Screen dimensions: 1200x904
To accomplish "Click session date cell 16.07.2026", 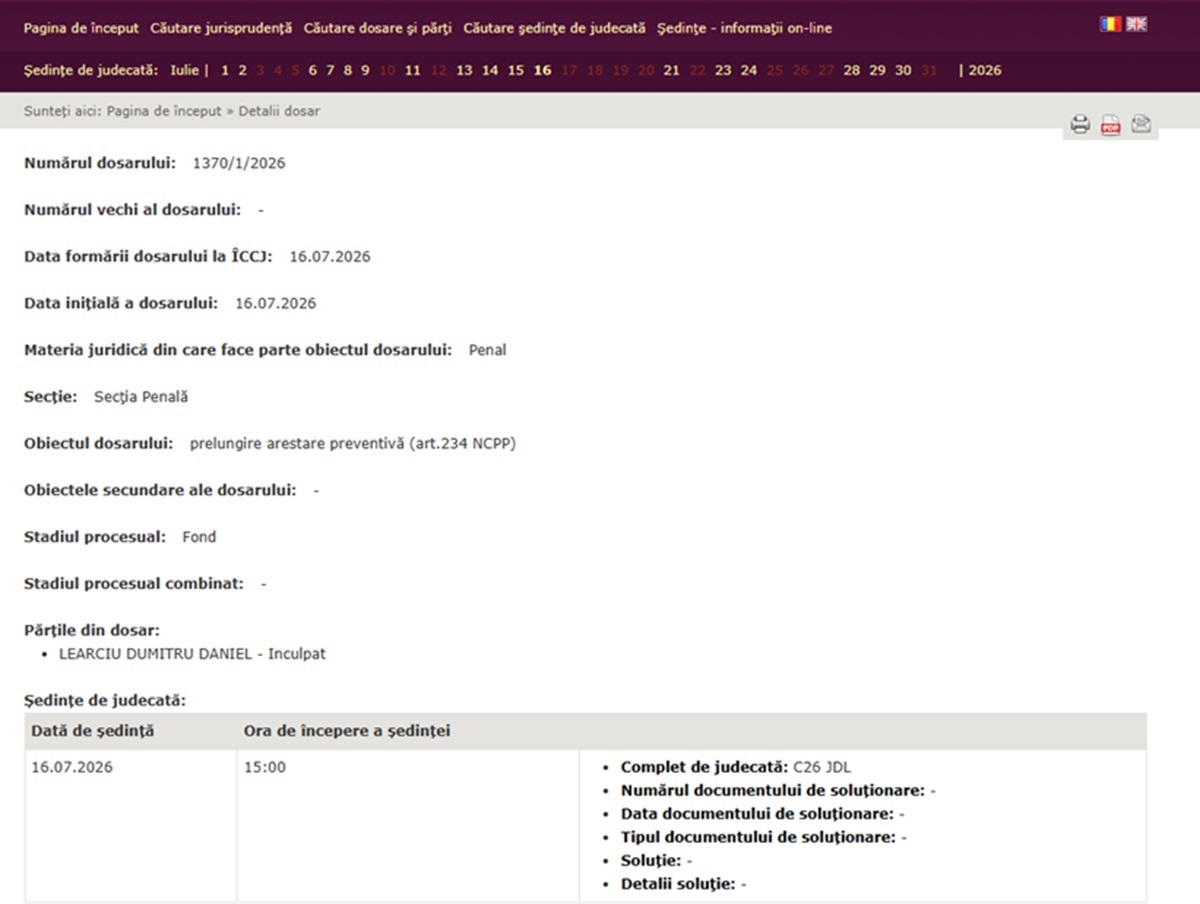I will coord(72,768).
